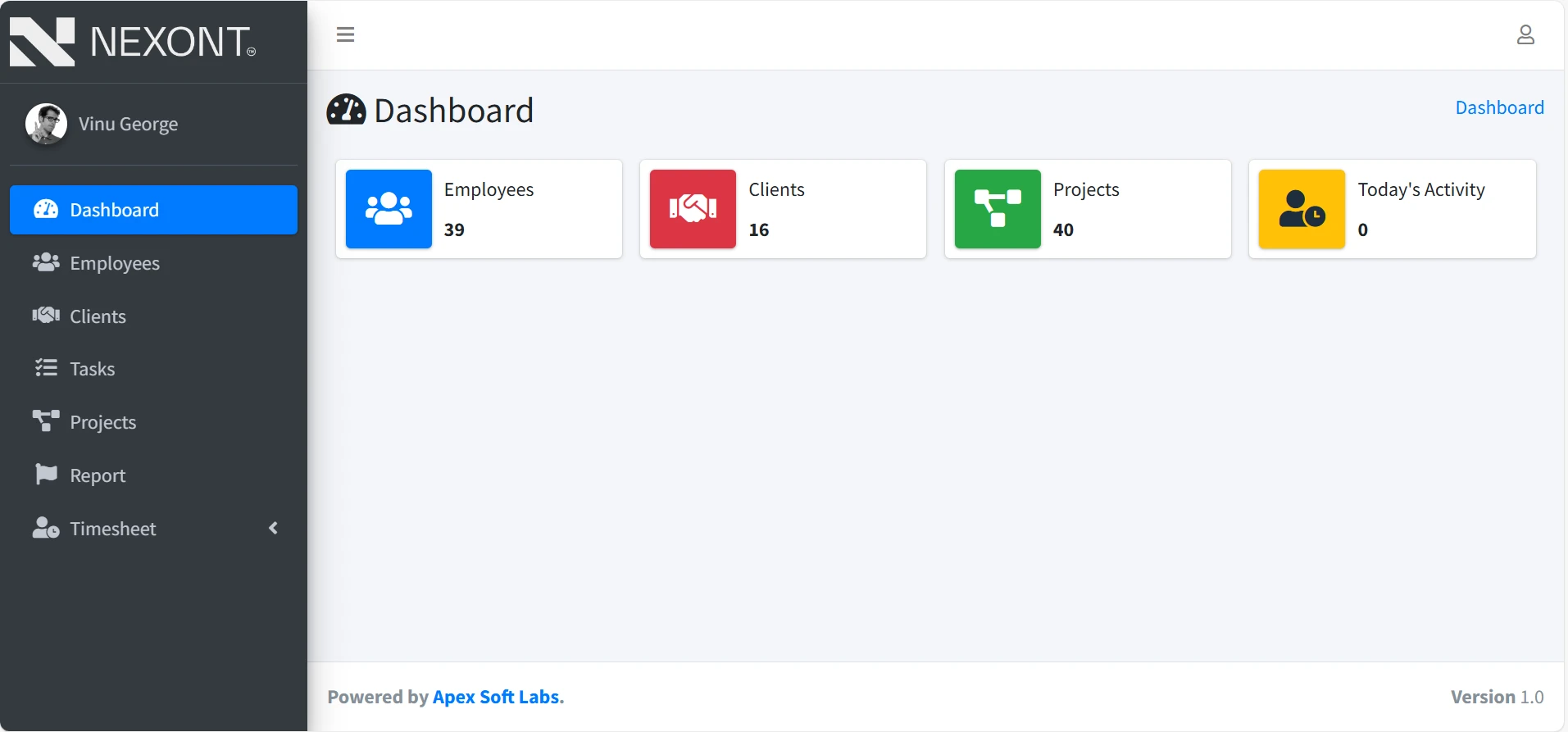
Task: Click the Employees card label
Action: (489, 189)
